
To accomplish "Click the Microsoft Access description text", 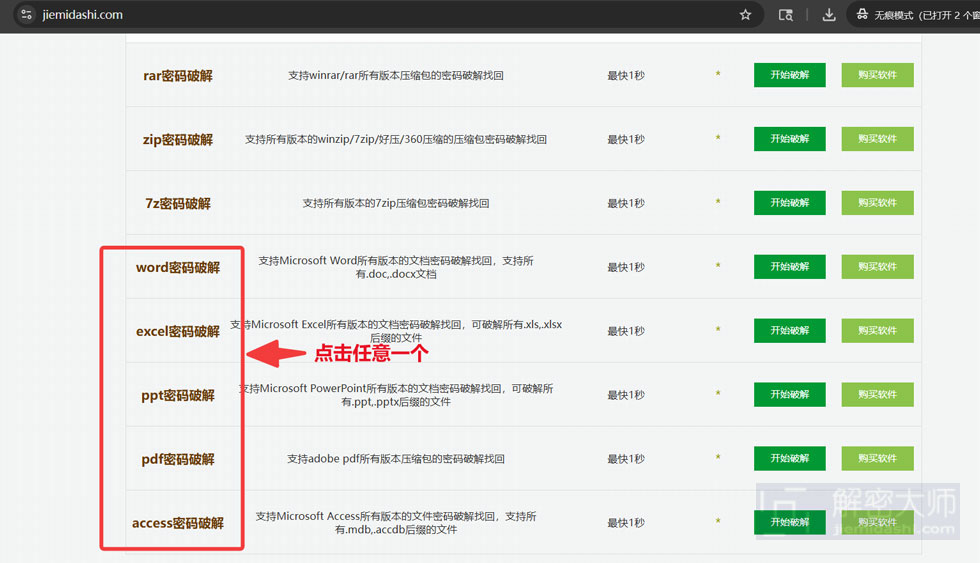I will click(x=396, y=523).
